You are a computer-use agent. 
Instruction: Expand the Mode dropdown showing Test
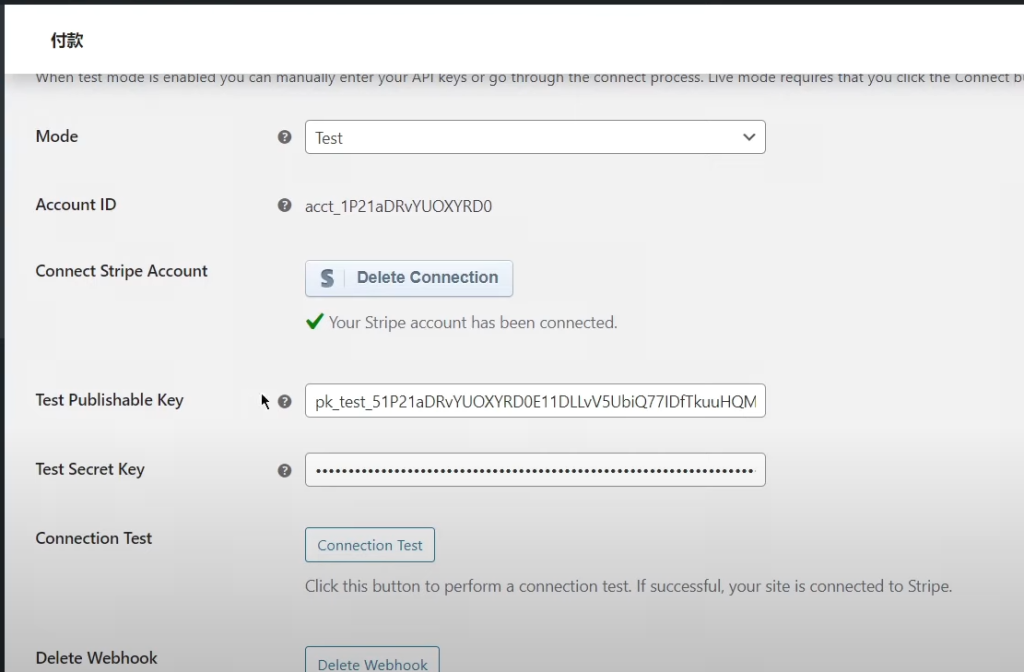coord(535,138)
